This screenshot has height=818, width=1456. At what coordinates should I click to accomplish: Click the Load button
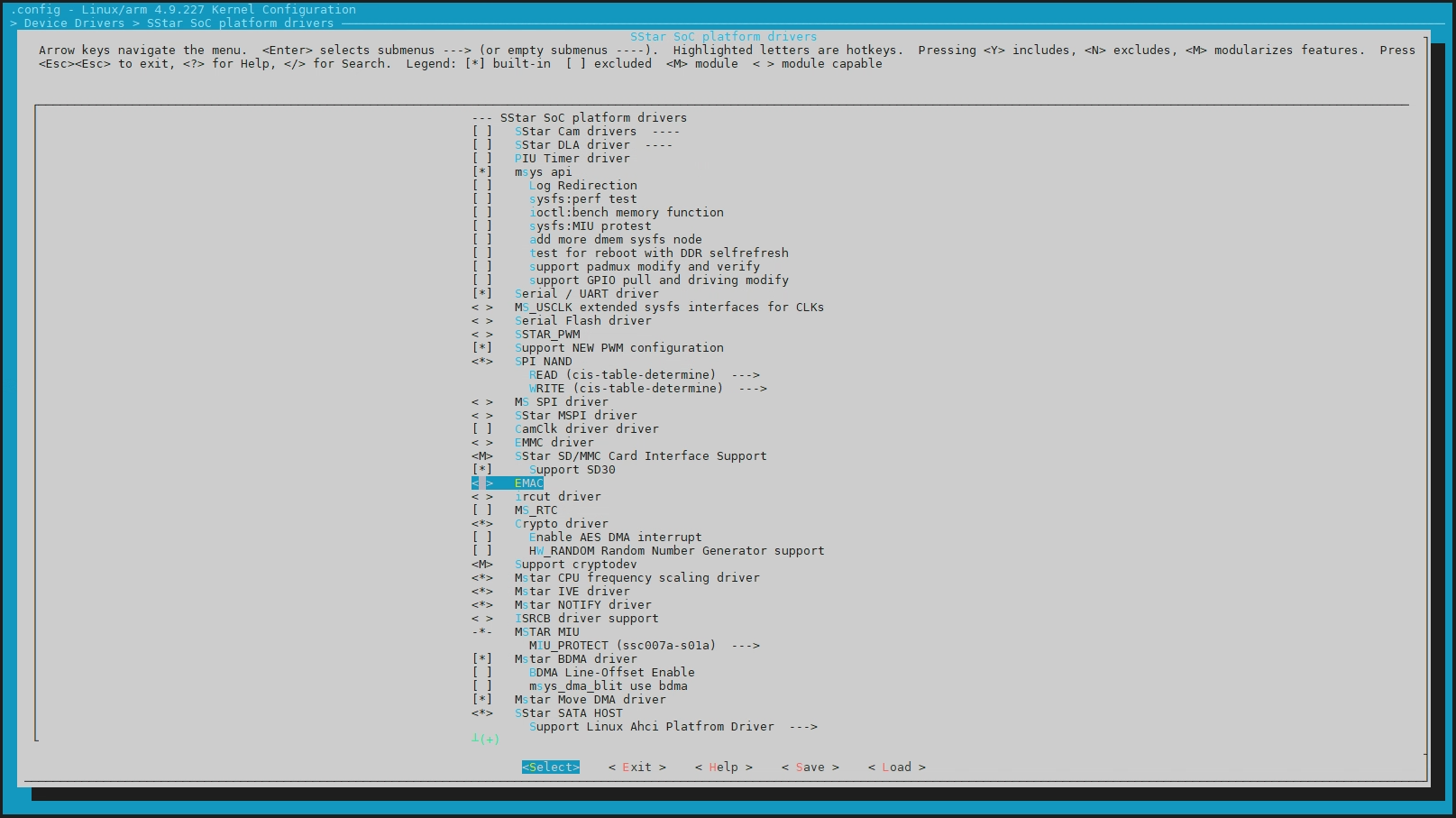(896, 767)
